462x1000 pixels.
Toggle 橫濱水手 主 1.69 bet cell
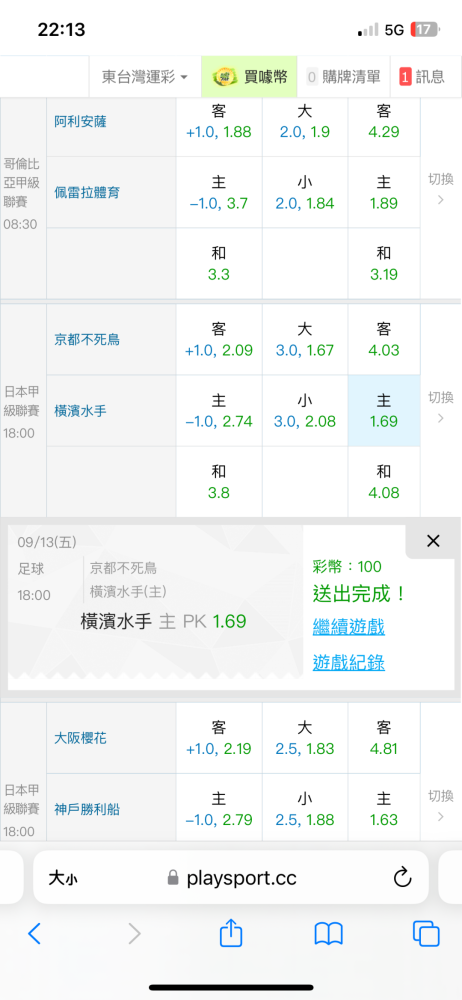click(384, 411)
